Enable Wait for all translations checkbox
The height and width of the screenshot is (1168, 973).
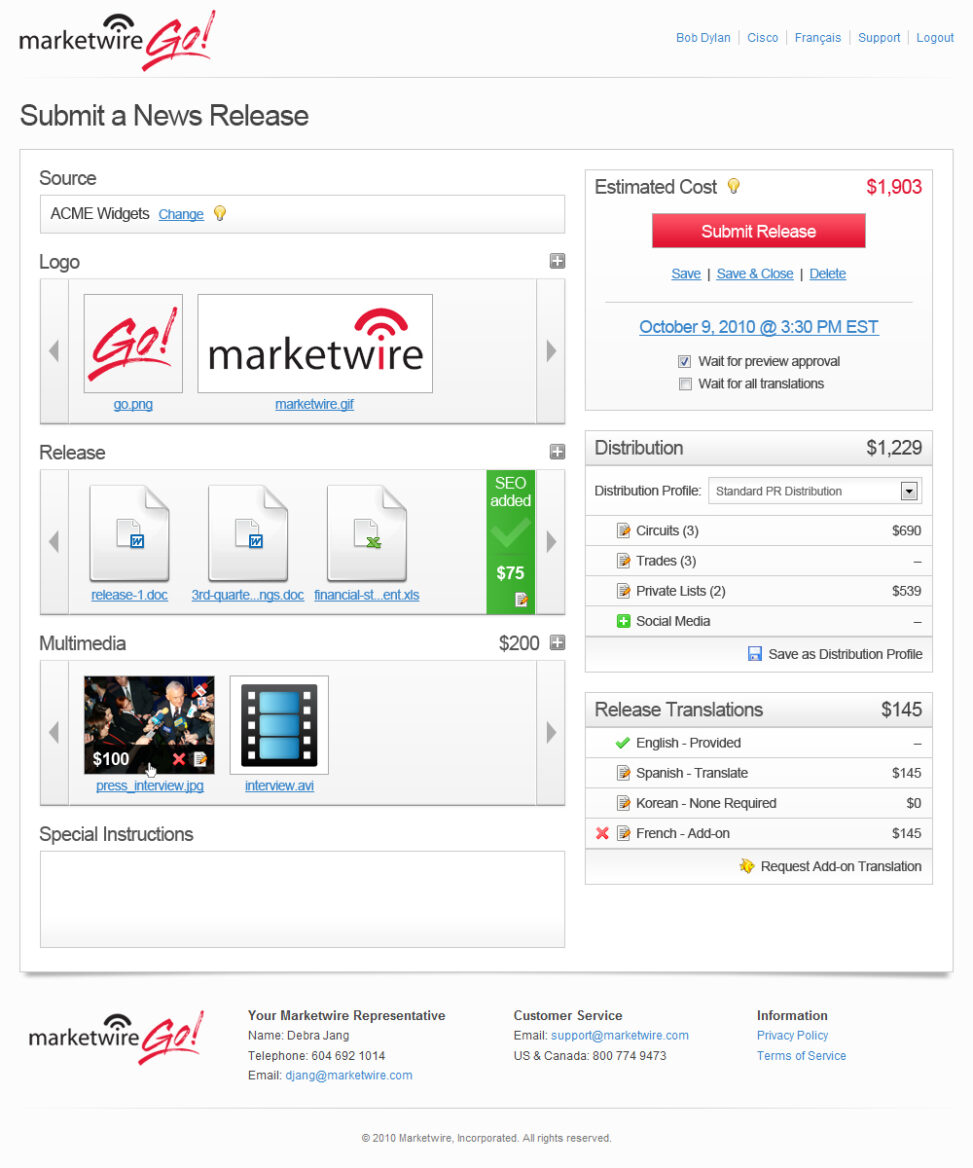click(685, 384)
